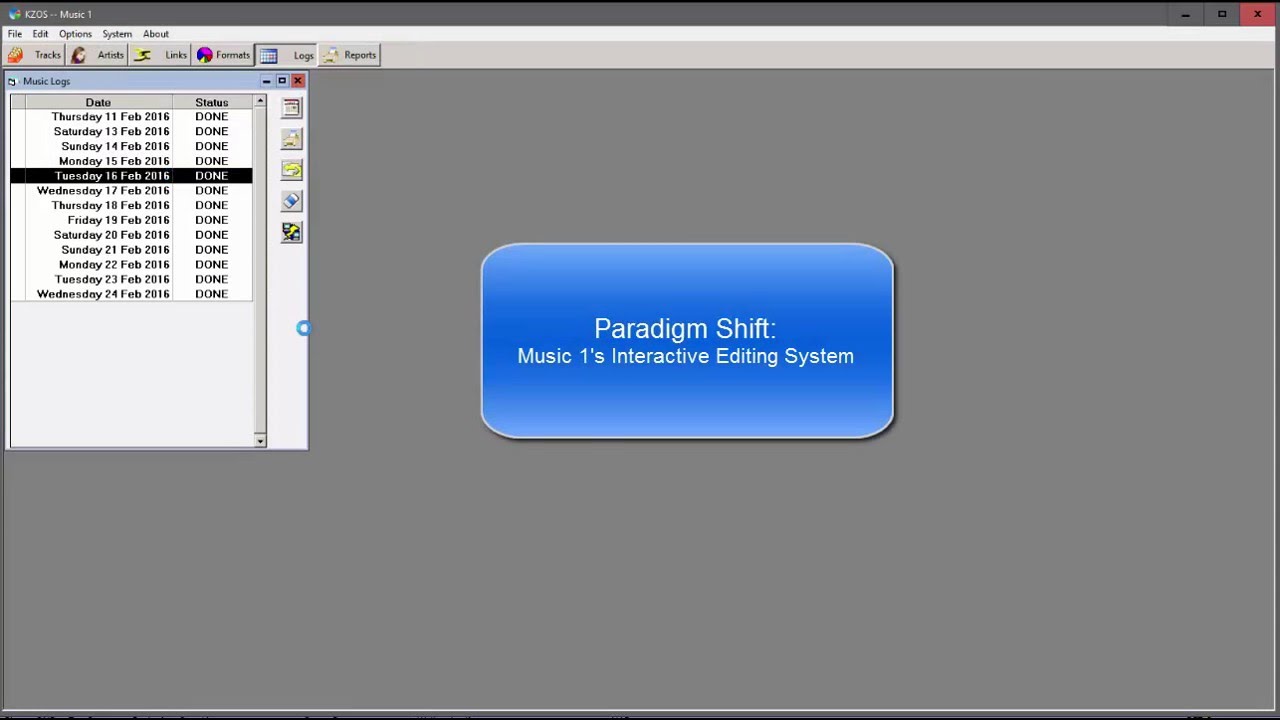
Task: Select the Monday 15 Feb 2016 log
Action: tap(131, 161)
